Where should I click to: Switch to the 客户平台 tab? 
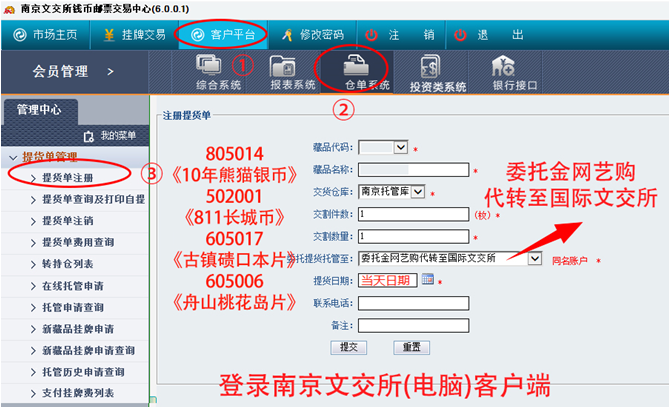223,35
